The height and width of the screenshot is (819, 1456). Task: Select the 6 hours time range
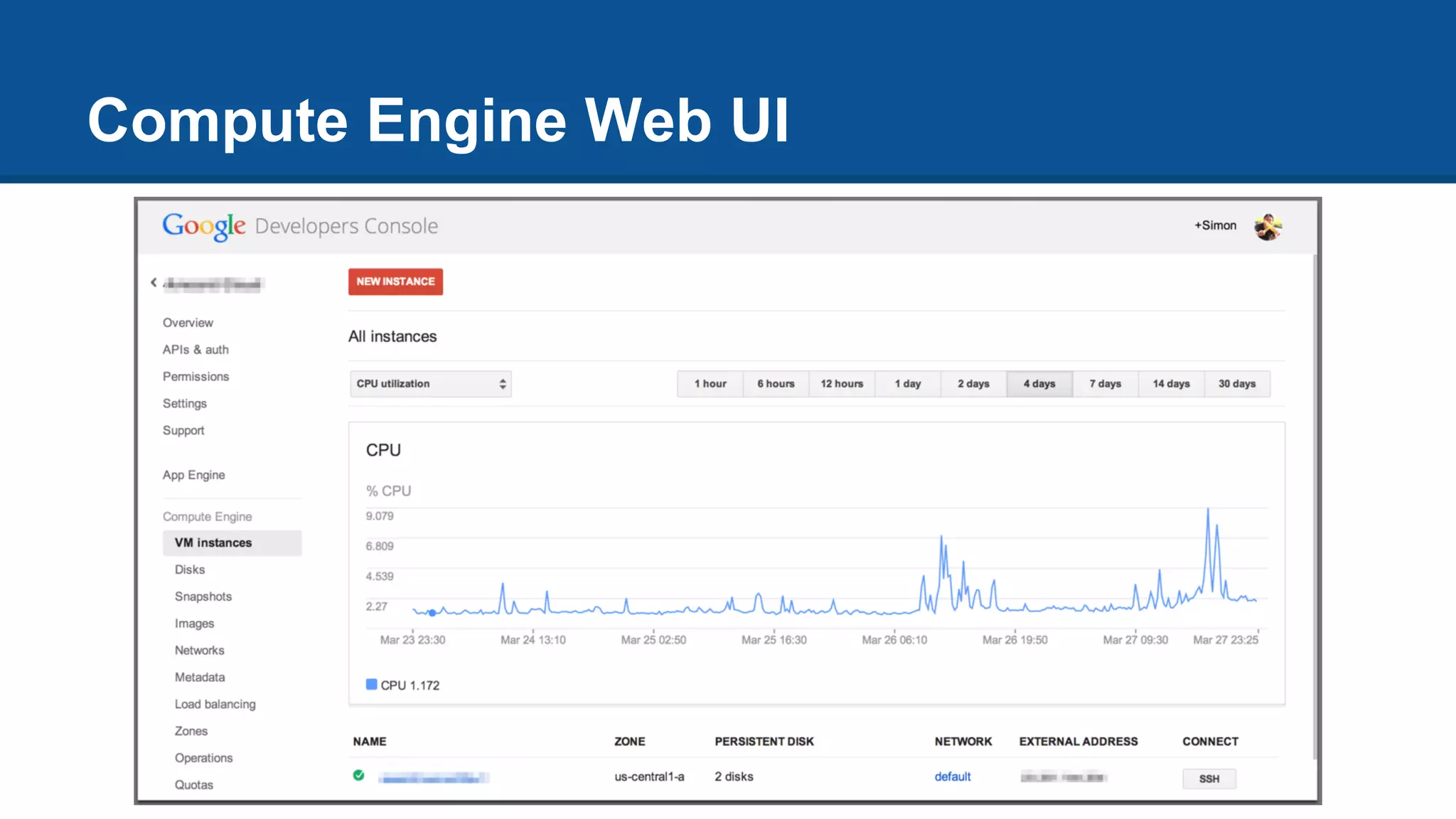tap(776, 384)
